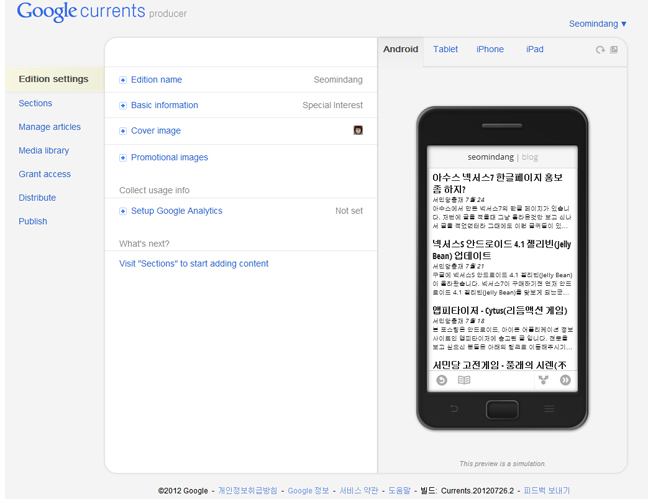648x499 pixels.
Task: Tap the 앱피타이저 - Cytus article headline
Action: click(x=500, y=310)
